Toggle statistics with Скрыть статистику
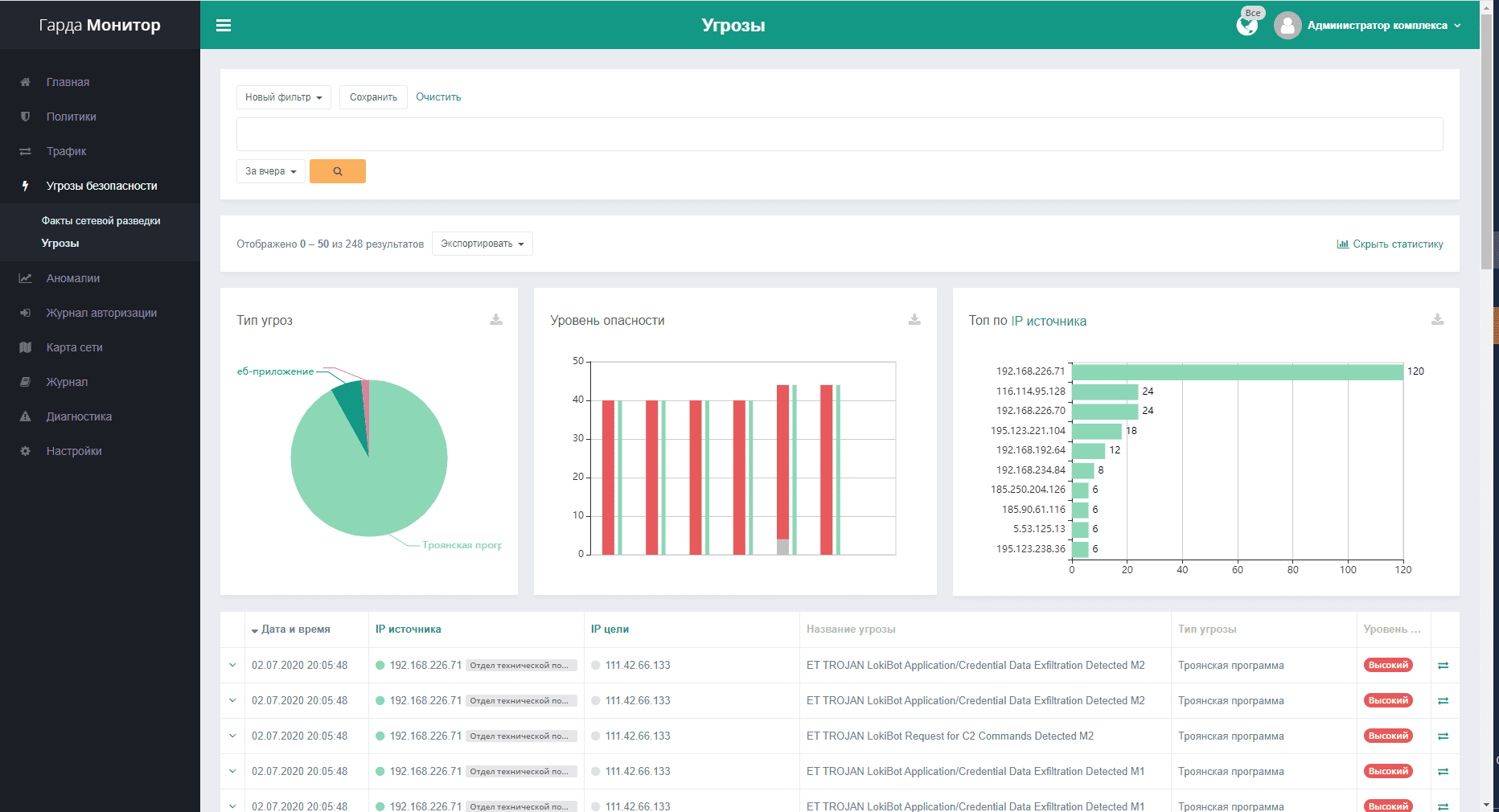The image size is (1499, 812). (x=1390, y=244)
